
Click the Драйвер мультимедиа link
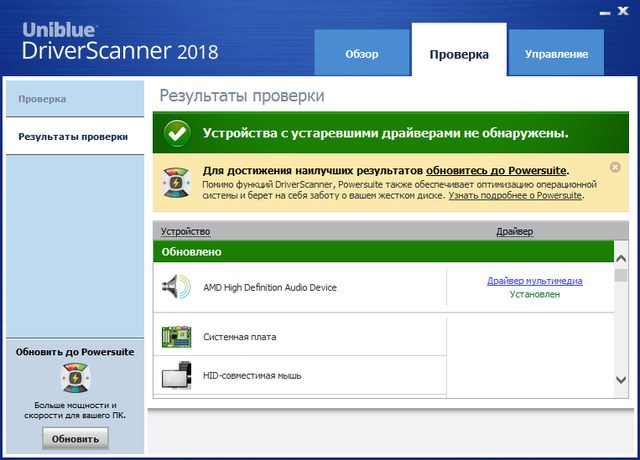[x=534, y=280]
